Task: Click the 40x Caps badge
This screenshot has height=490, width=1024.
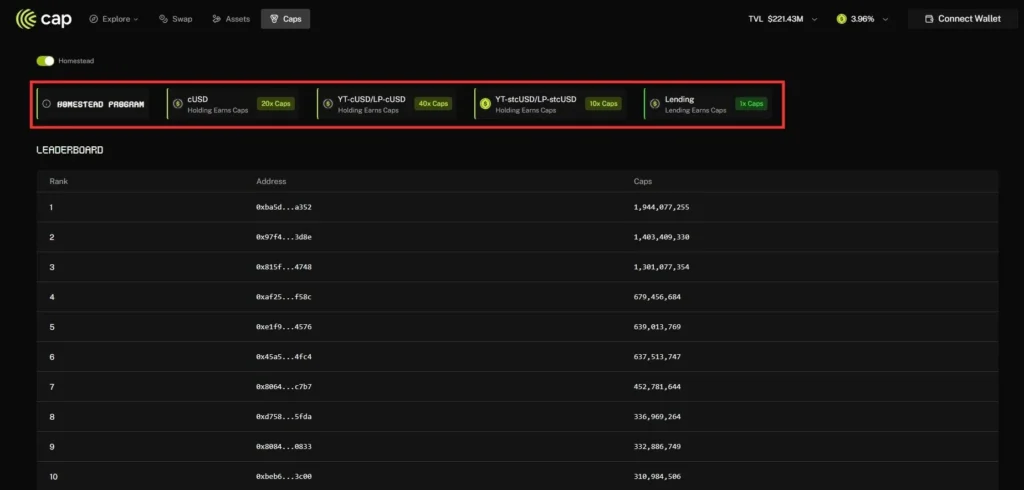Action: pos(433,104)
